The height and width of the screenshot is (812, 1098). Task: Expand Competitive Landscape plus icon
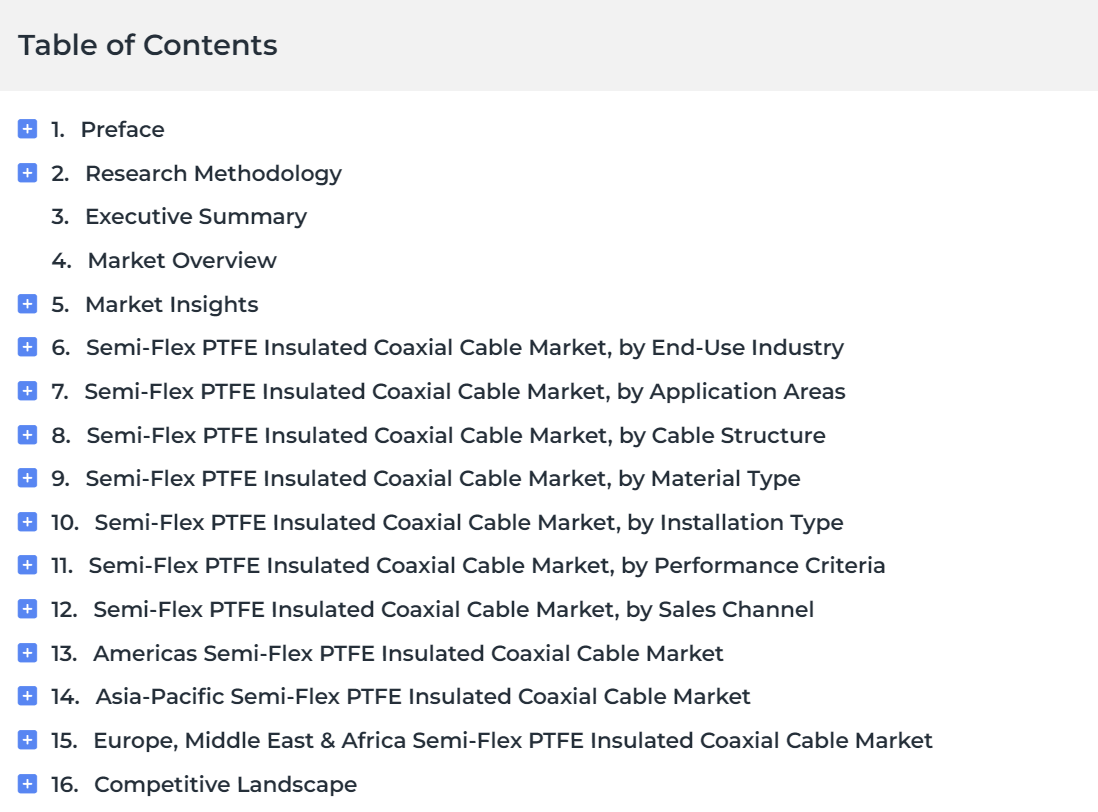pos(27,783)
